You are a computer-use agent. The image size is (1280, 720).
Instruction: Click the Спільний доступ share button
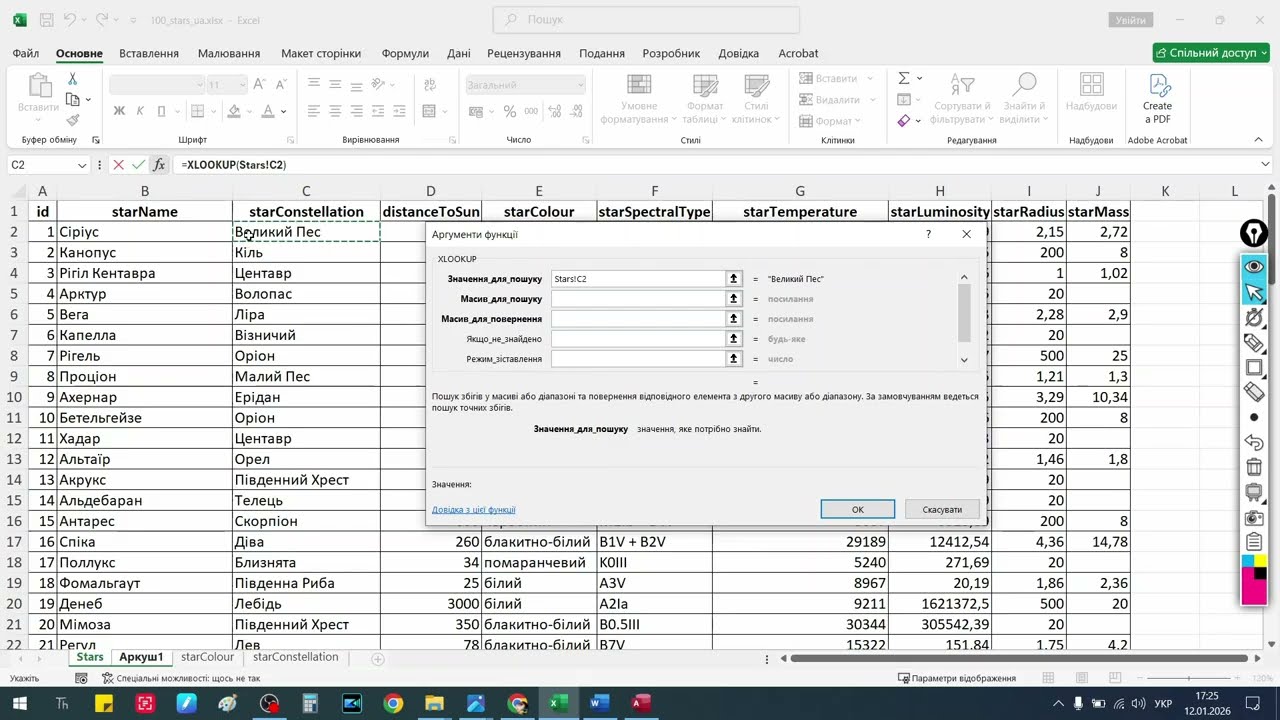click(1211, 53)
